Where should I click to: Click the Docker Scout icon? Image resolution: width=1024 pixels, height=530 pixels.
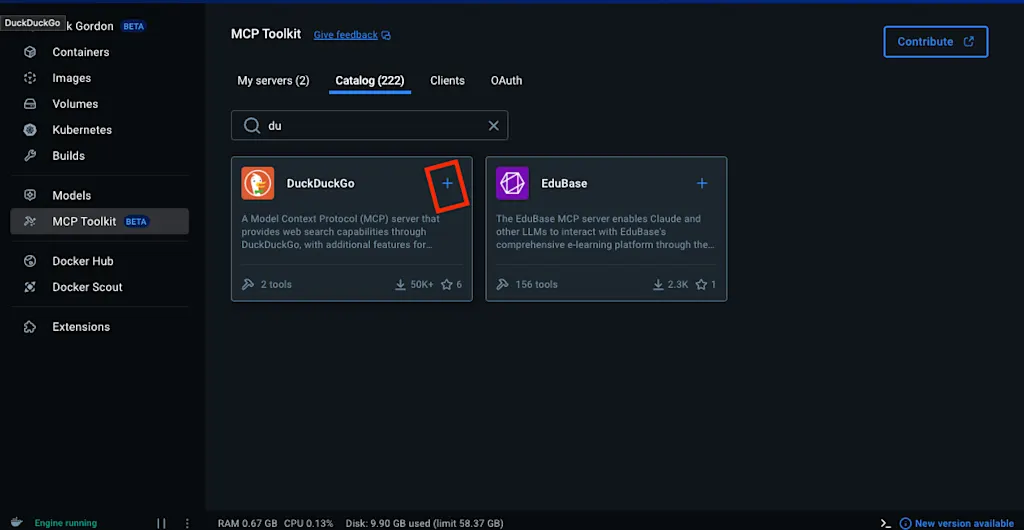point(29,287)
